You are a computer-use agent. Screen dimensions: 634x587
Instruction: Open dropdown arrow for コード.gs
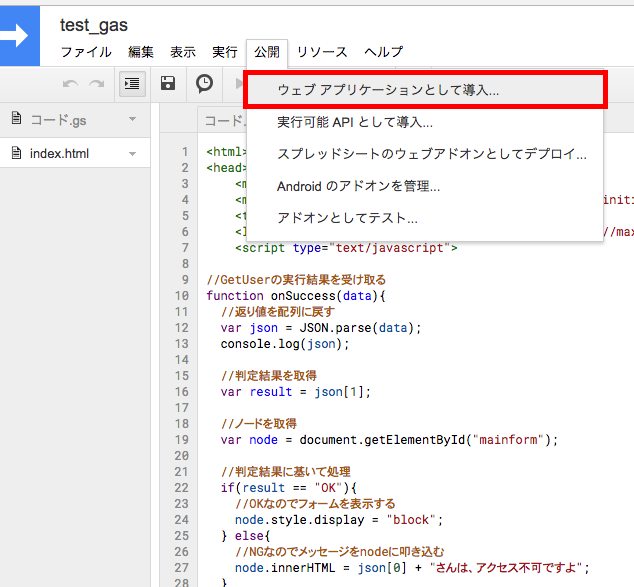pyautogui.click(x=132, y=119)
